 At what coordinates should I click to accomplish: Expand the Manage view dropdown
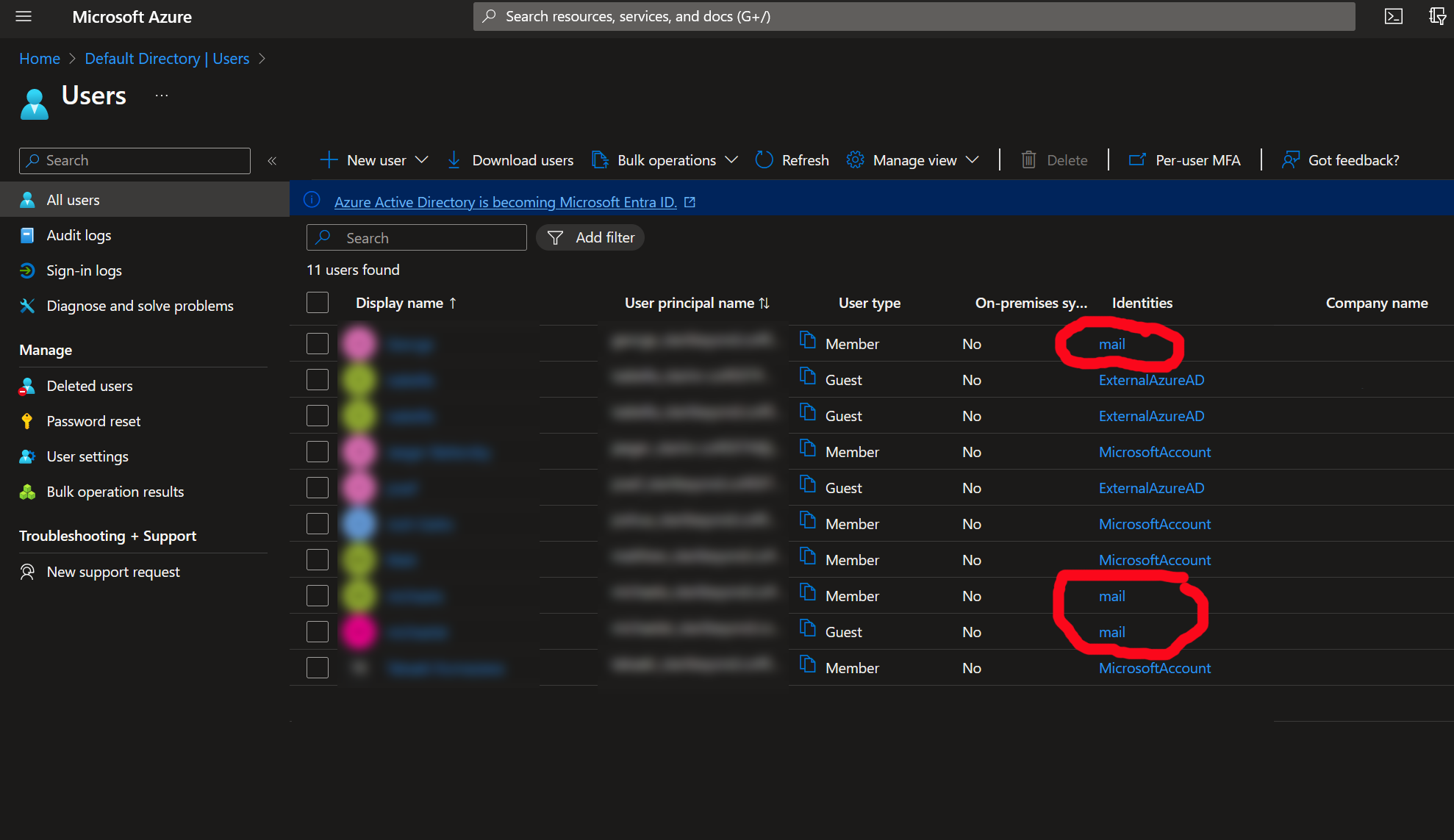pos(972,159)
